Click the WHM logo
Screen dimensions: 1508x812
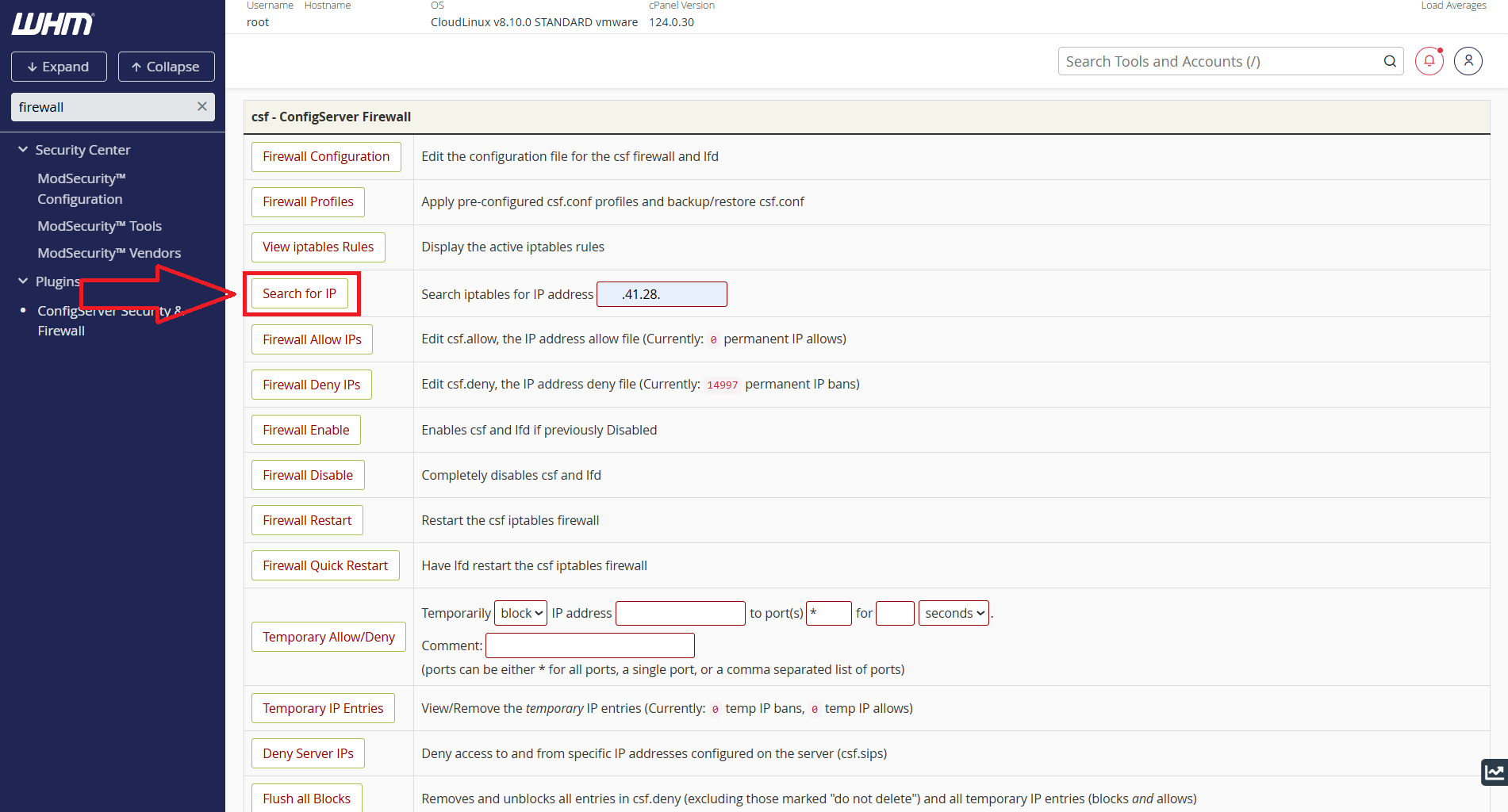pyautogui.click(x=52, y=24)
